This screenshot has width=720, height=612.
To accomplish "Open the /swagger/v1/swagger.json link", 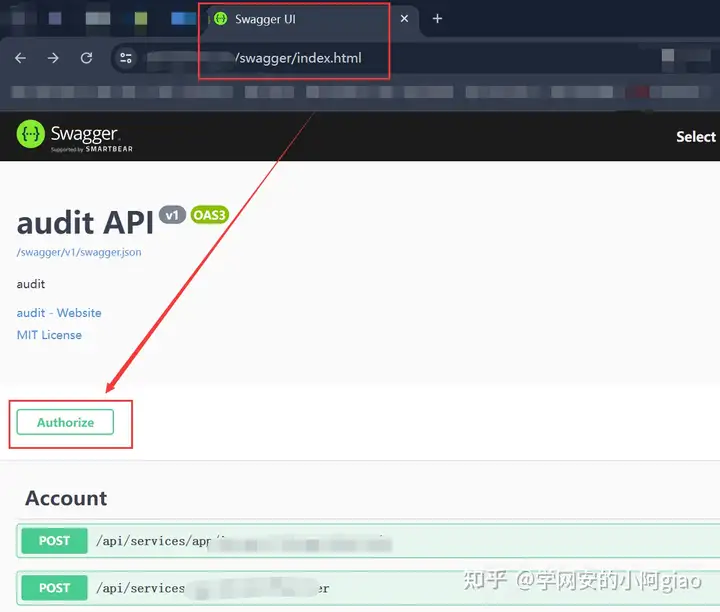I will [x=79, y=252].
